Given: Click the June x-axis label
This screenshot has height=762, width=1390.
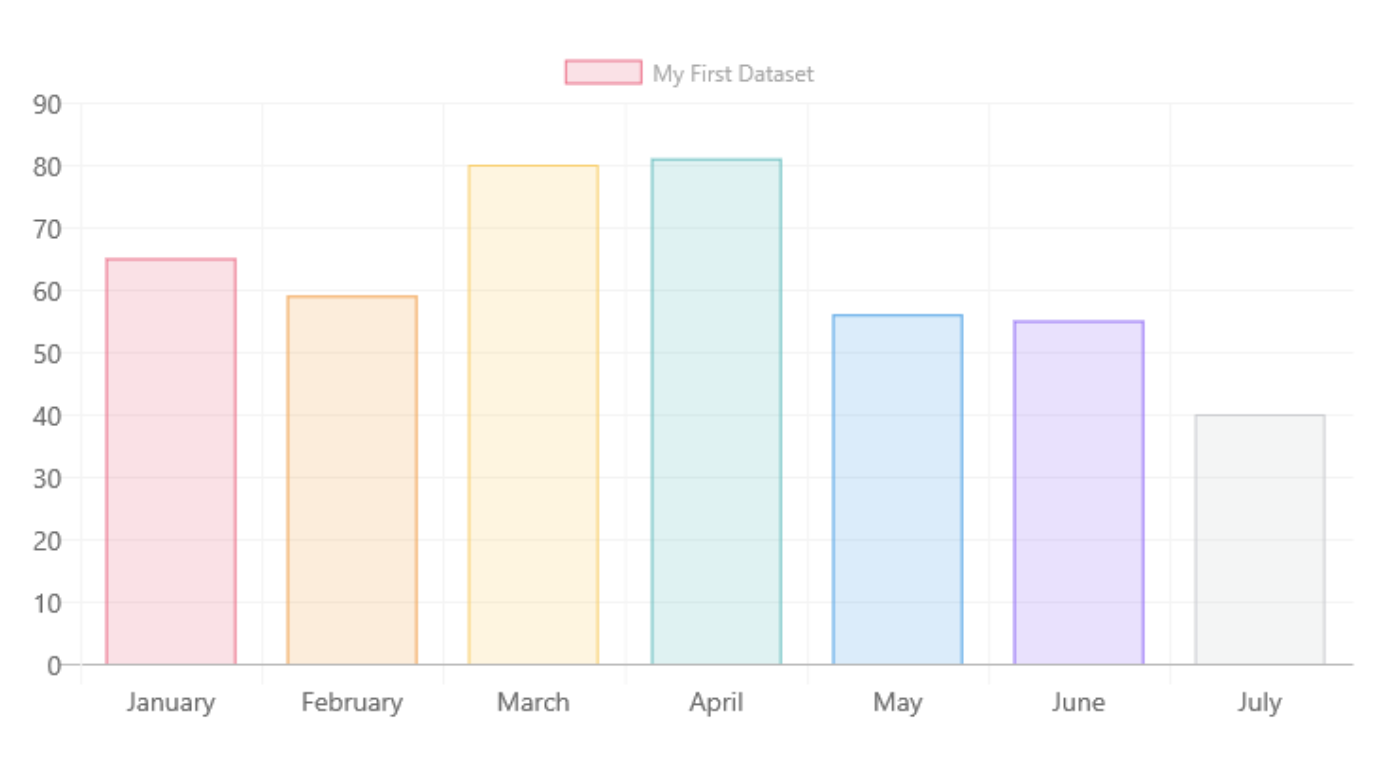Looking at the screenshot, I should click(1079, 702).
